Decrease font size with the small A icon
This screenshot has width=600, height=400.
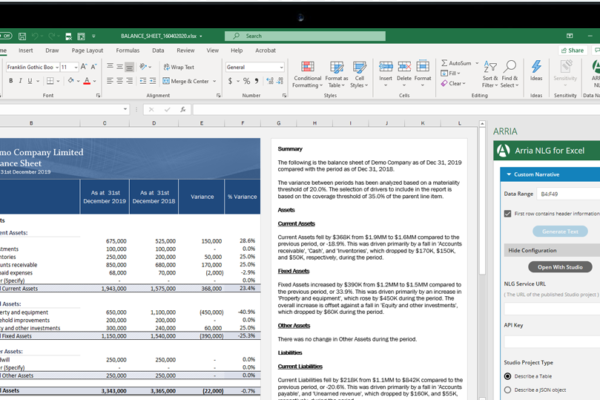94,67
